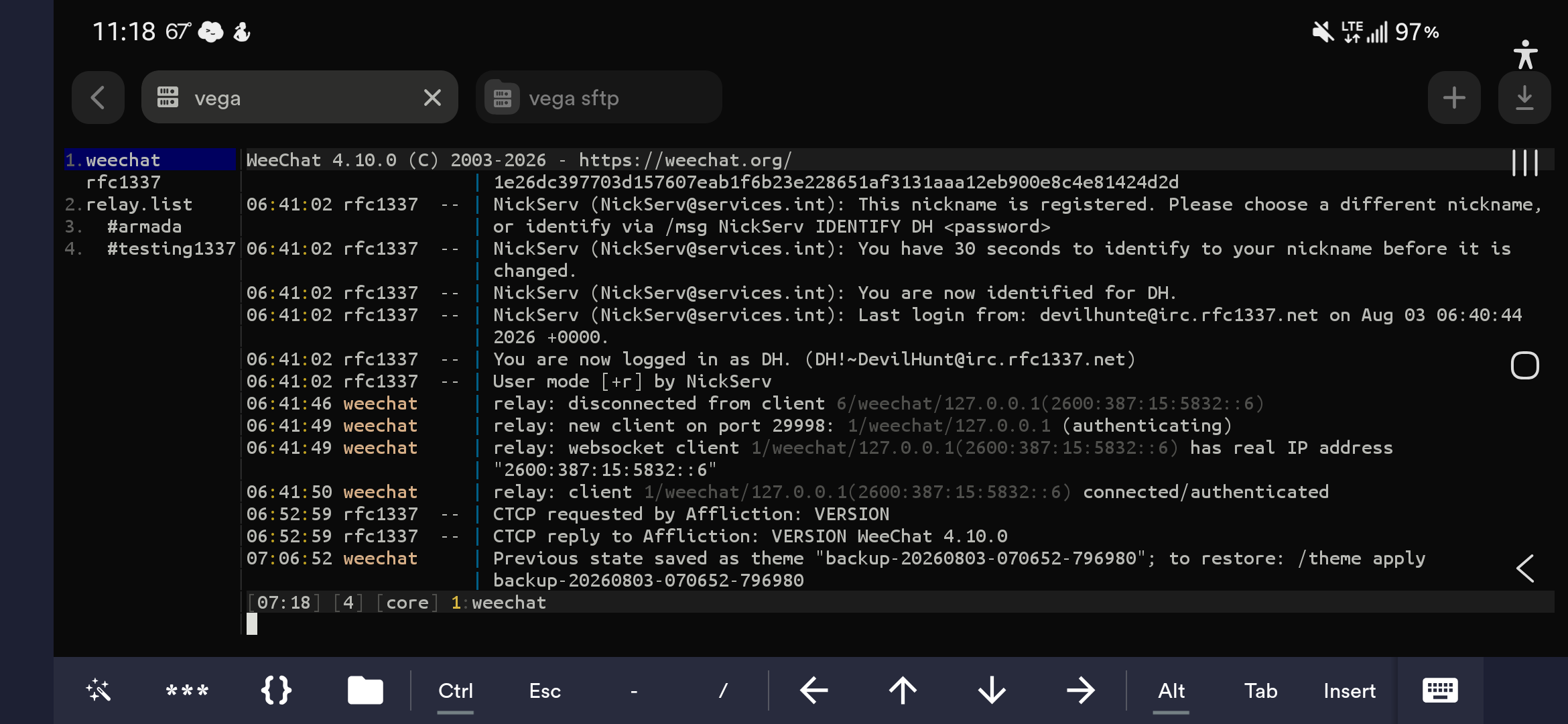Tap the left arrow key
Viewport: 1568px width, 724px height.
pos(813,690)
